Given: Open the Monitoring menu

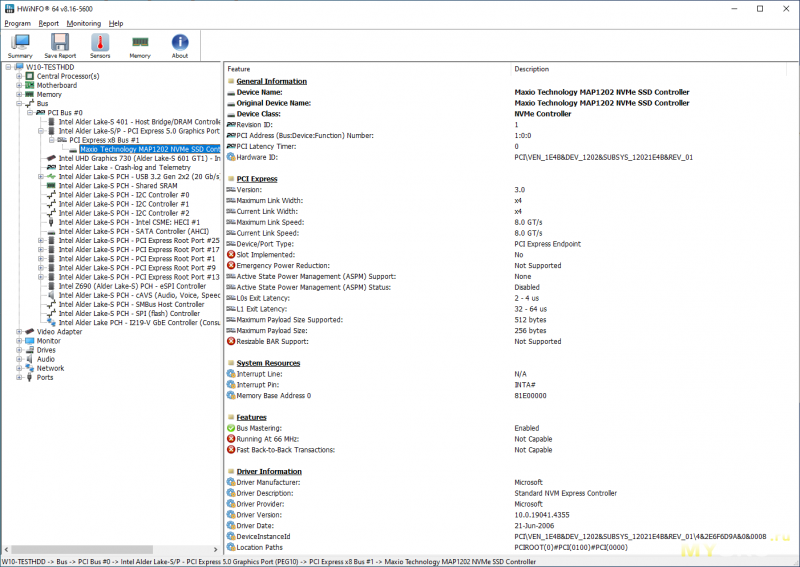Looking at the screenshot, I should pyautogui.click(x=84, y=23).
